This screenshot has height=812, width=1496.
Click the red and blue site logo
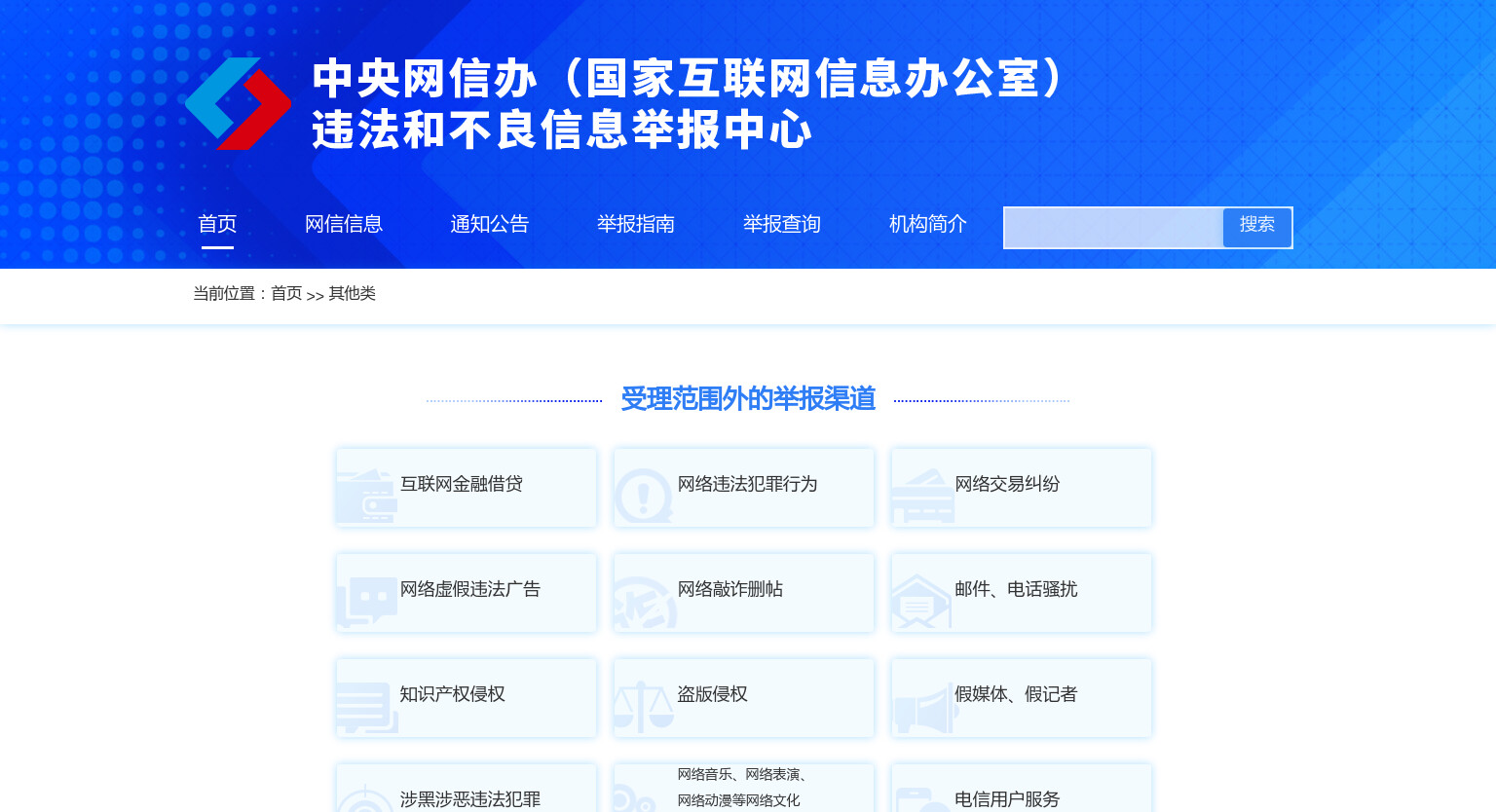coord(239,103)
